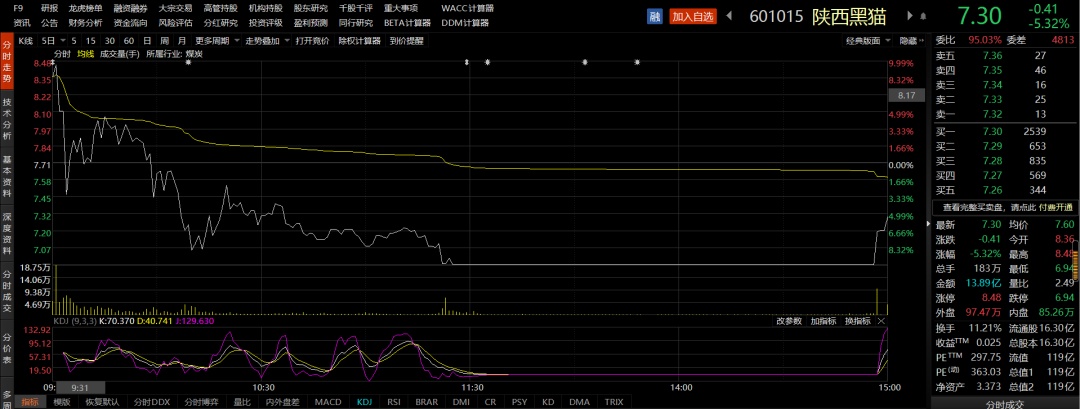Open 财务分析 financial analysis menu
The width and height of the screenshot is (1080, 409).
tap(85, 23)
